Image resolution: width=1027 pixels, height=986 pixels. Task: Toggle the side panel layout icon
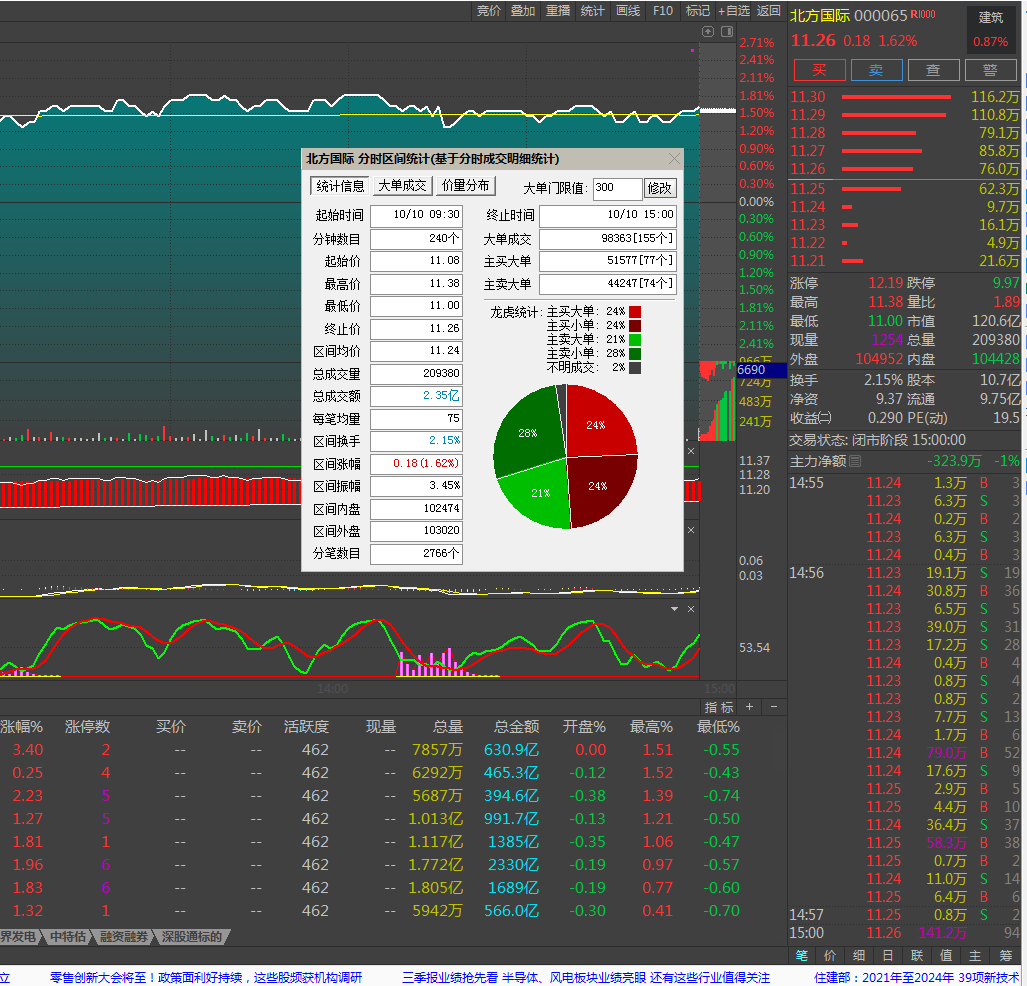pyautogui.click(x=726, y=31)
